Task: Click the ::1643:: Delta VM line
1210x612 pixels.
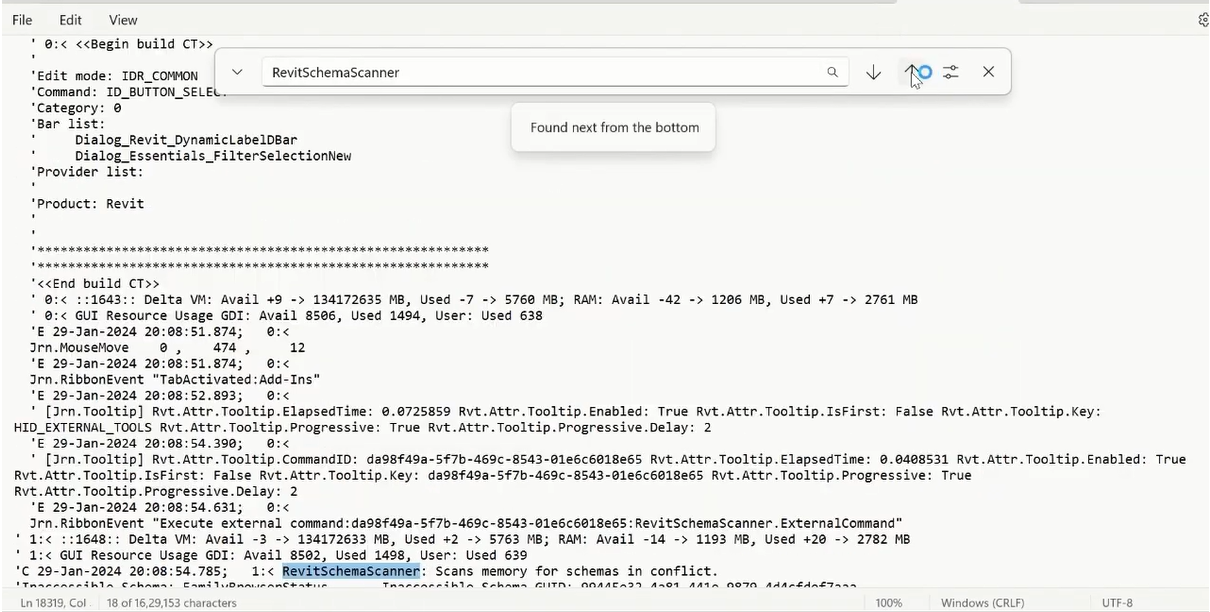Action: click(x=474, y=299)
